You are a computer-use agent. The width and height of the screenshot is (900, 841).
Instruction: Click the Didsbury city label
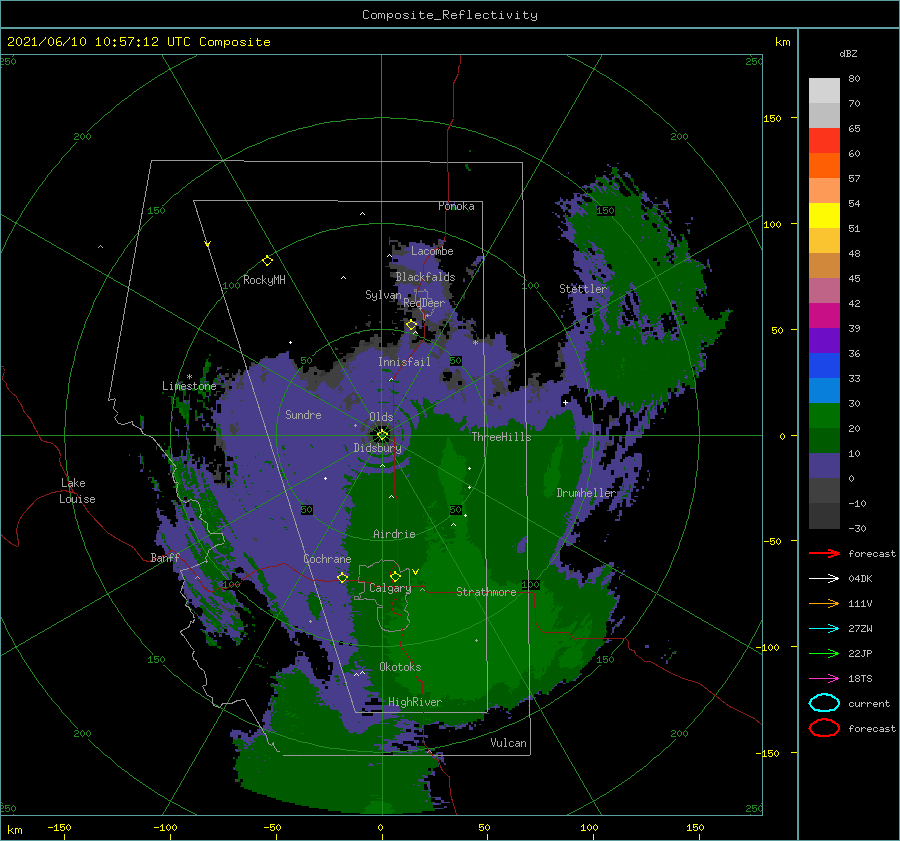[x=377, y=448]
